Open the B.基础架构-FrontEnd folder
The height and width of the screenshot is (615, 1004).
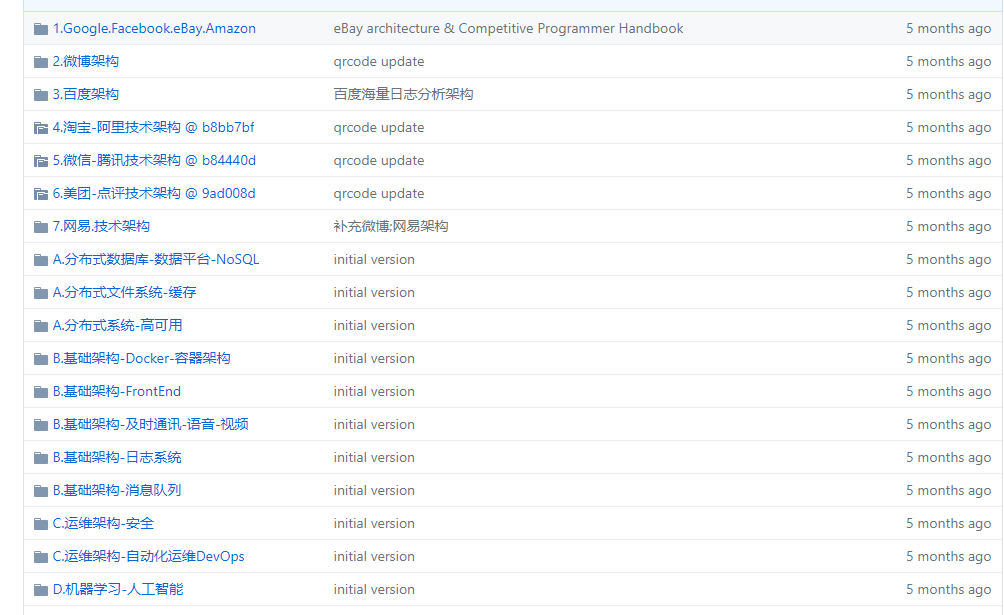coord(117,391)
